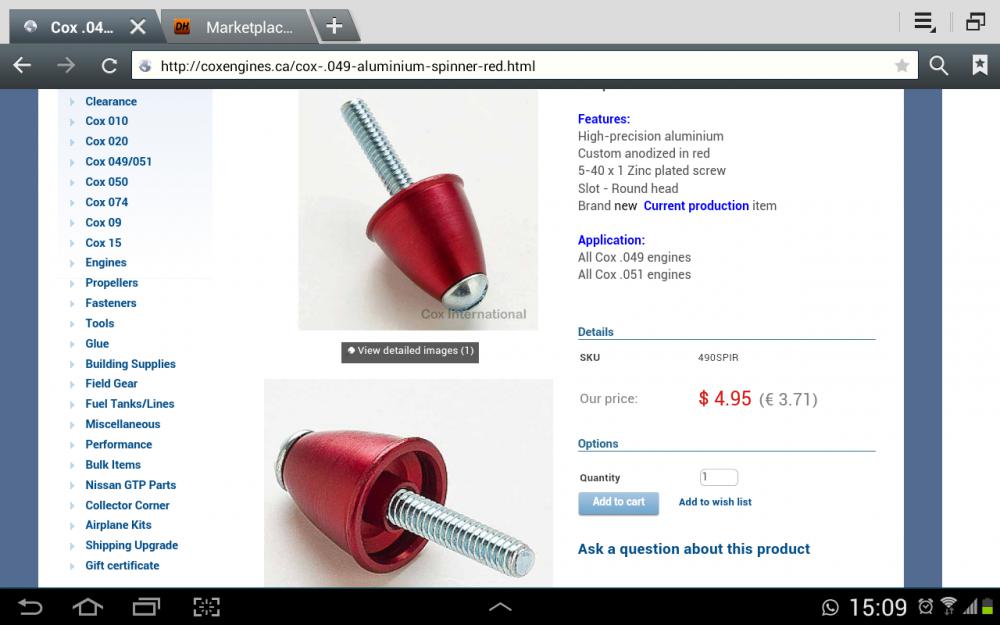This screenshot has width=1000, height=625.
Task: Click the Add to cart button
Action: [x=618, y=503]
